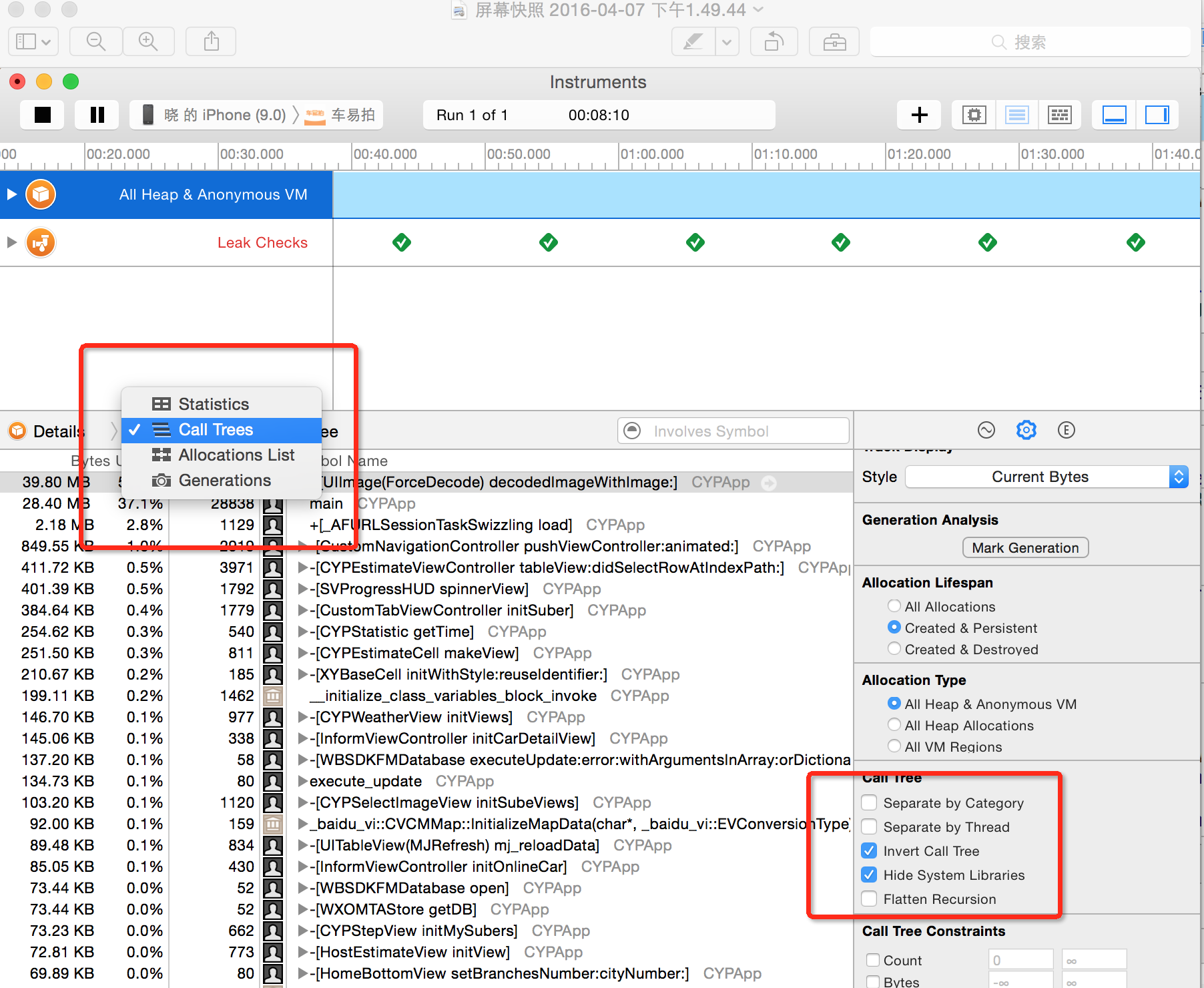Expand CYPStatistic getTime row
1204x988 pixels.
[303, 632]
